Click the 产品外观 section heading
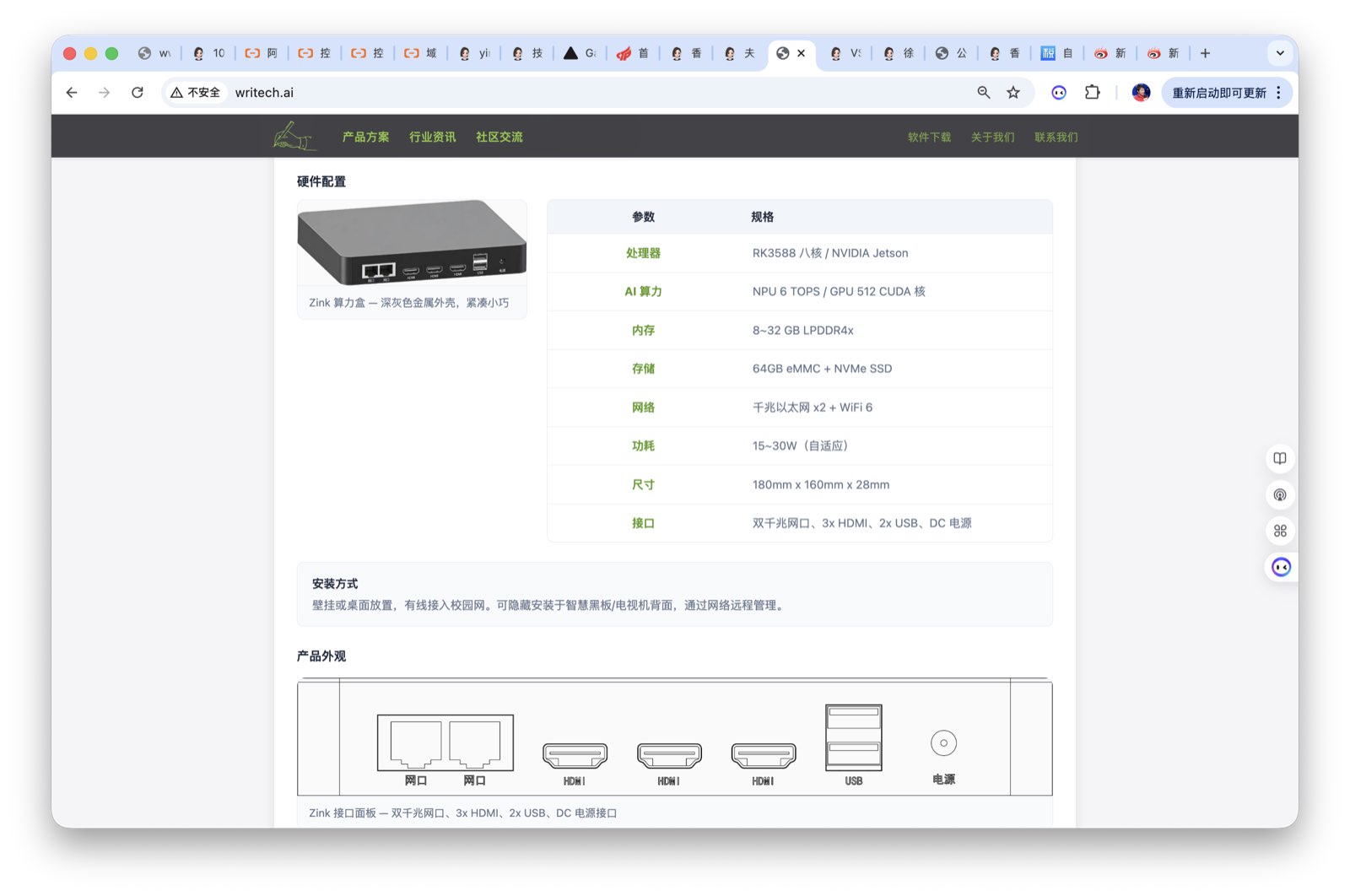This screenshot has height=896, width=1350. click(x=321, y=656)
